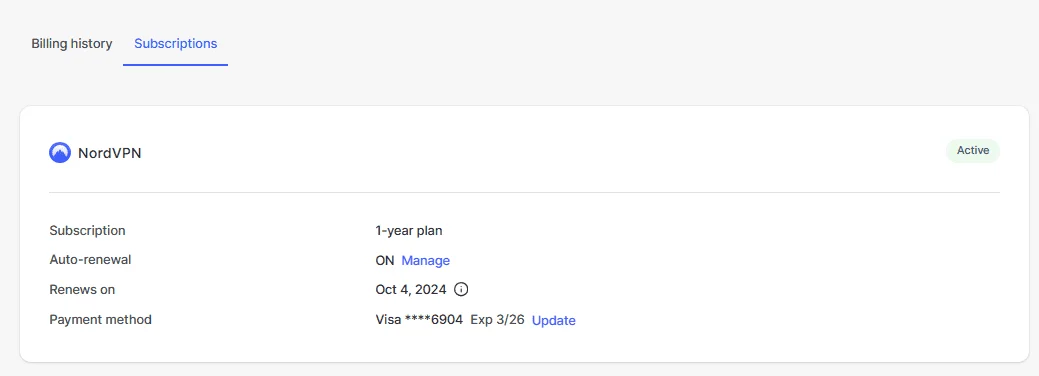Image resolution: width=1039 pixels, height=376 pixels.
Task: Select the Subscriptions tab
Action: point(176,44)
